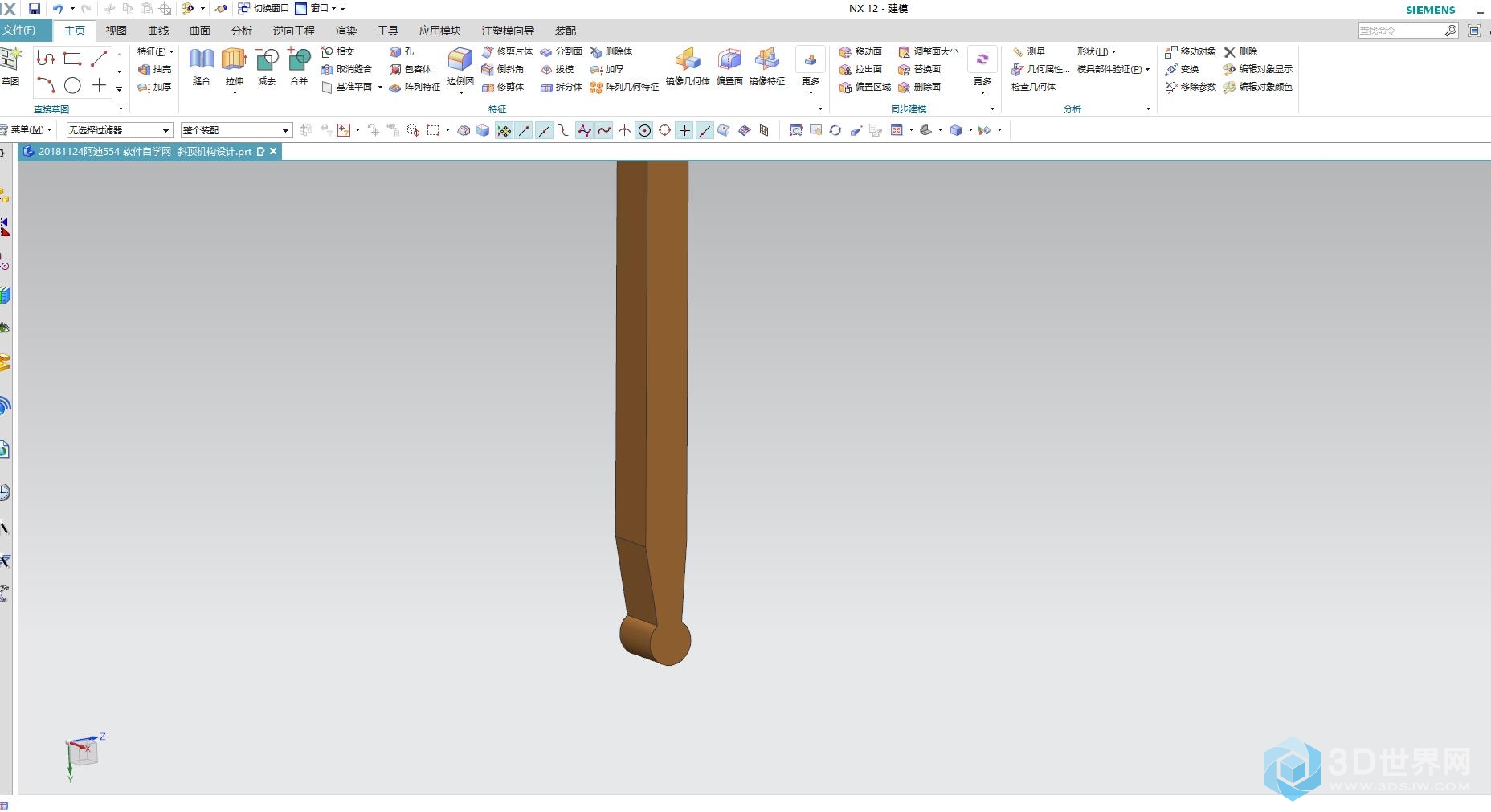Click the Save icon in quick access toolbar

[34, 9]
